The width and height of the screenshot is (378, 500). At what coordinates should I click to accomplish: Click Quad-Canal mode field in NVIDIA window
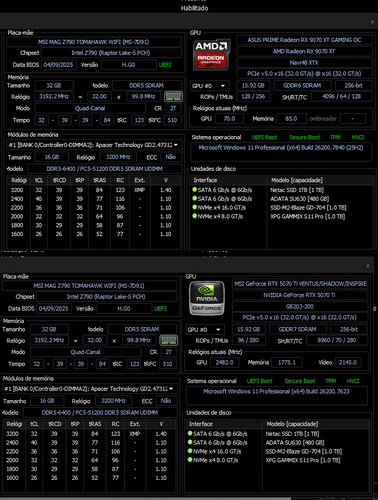coord(85,352)
